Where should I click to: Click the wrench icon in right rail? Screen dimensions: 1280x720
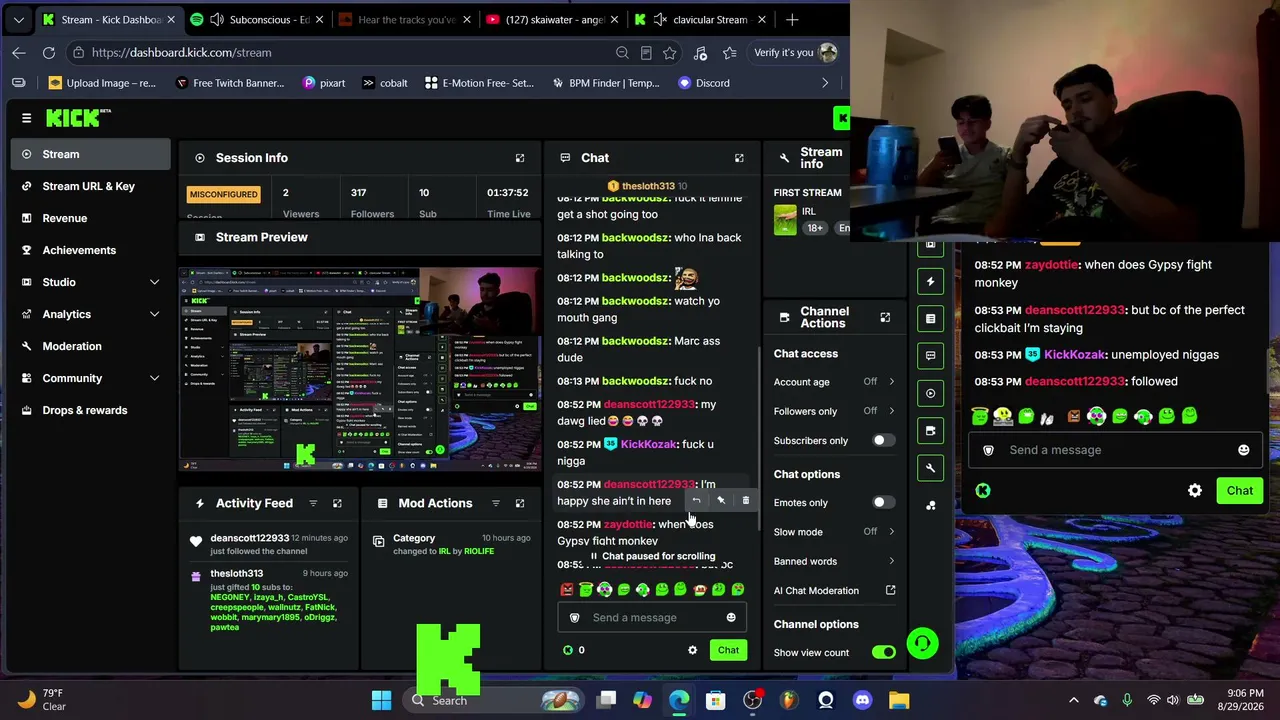(931, 468)
